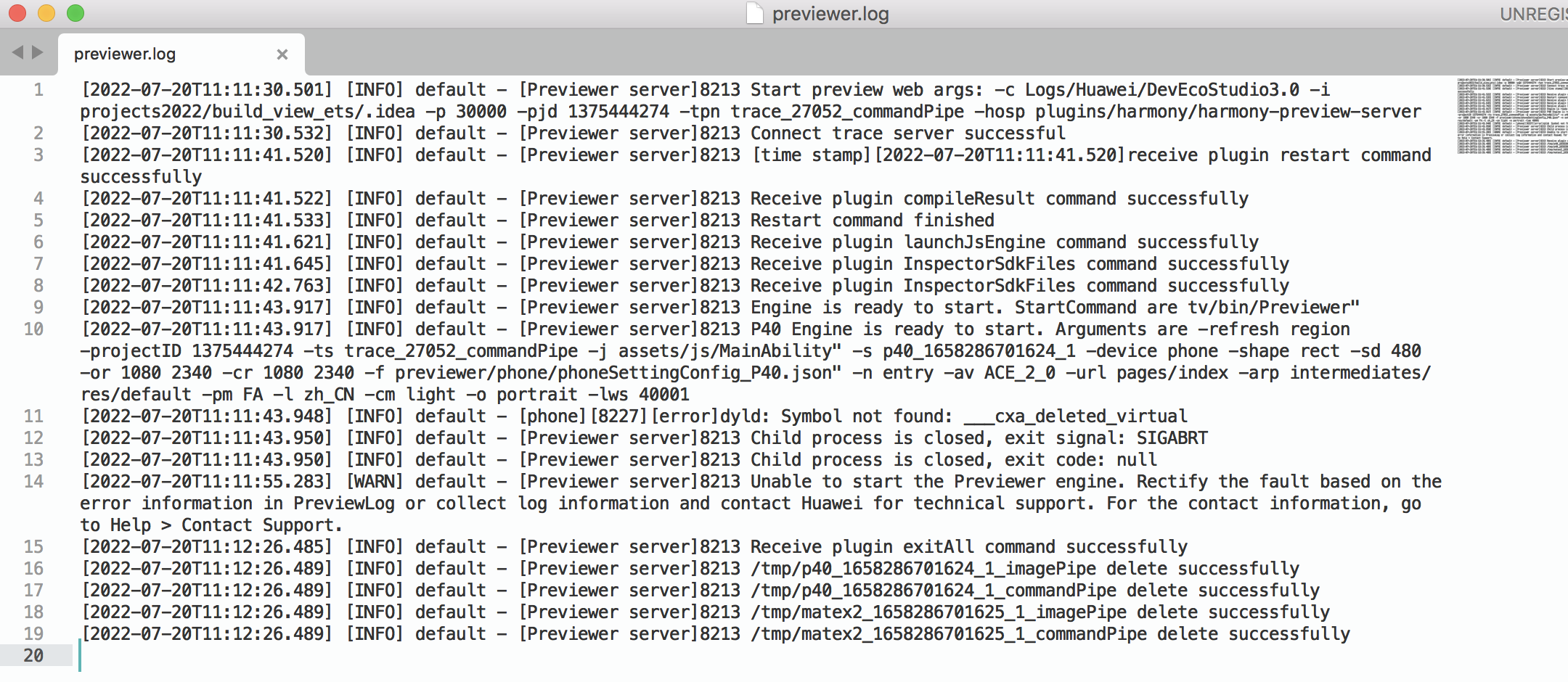Click the minimap preview on the right
This screenshot has width=1568, height=682.
1511,116
